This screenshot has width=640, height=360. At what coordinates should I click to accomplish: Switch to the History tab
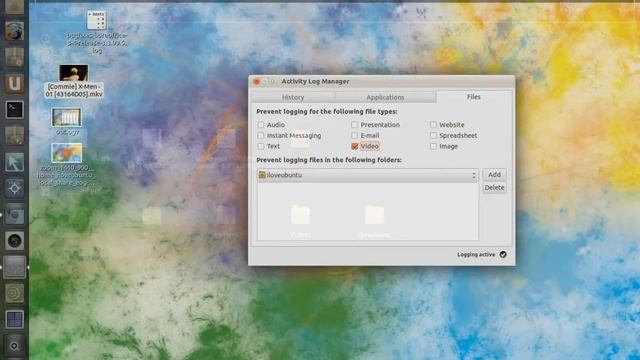click(293, 97)
